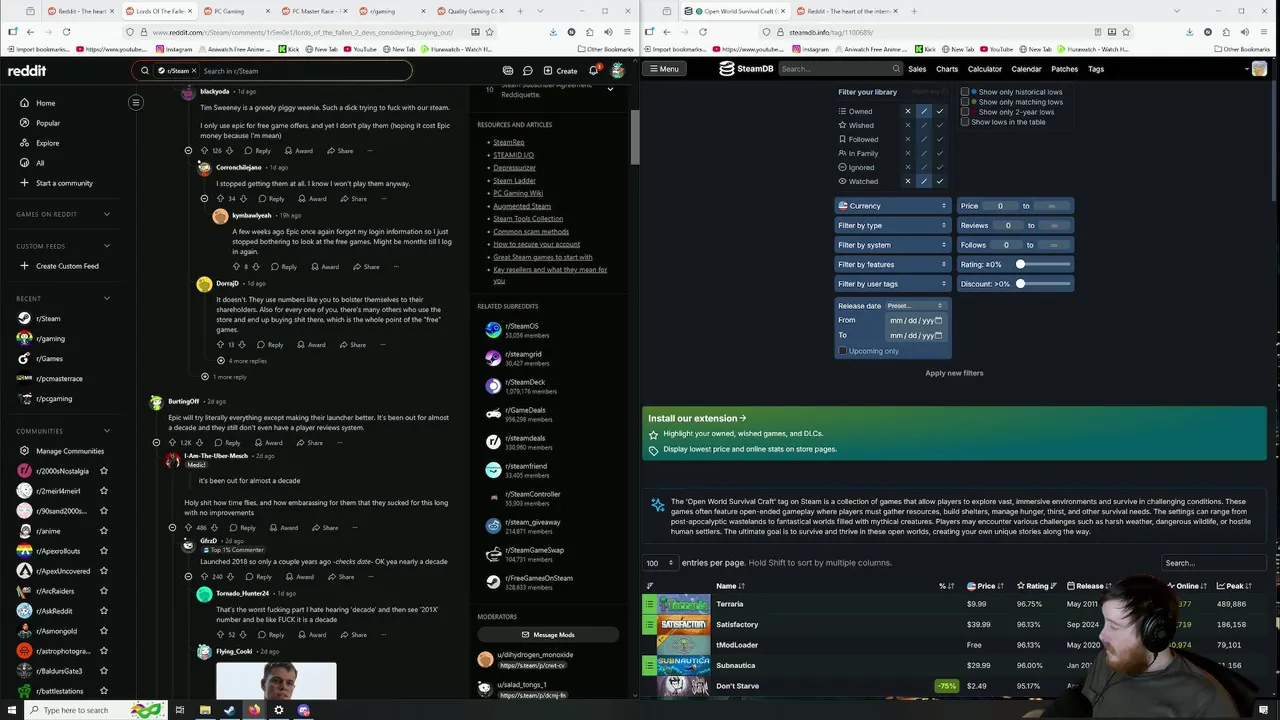This screenshot has height=720, width=1280.
Task: Click the r/Steam recent community icon
Action: coord(24,319)
